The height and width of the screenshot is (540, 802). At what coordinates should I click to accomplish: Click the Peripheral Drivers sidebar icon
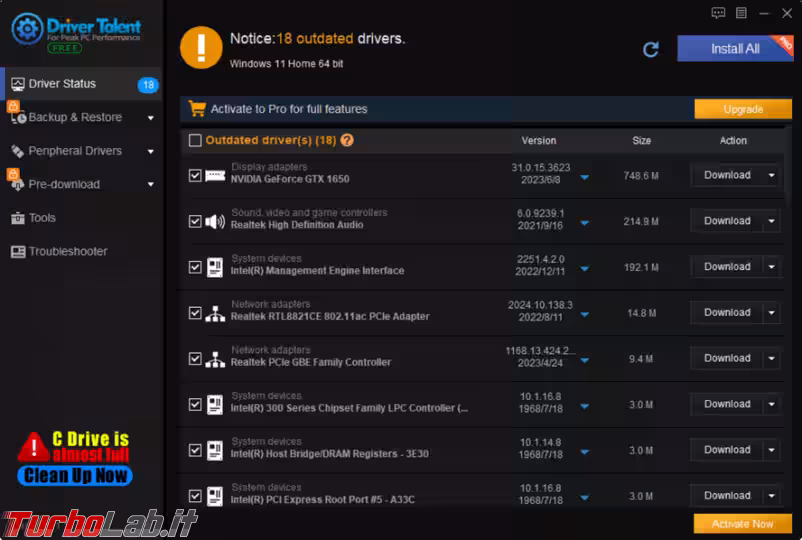point(18,151)
